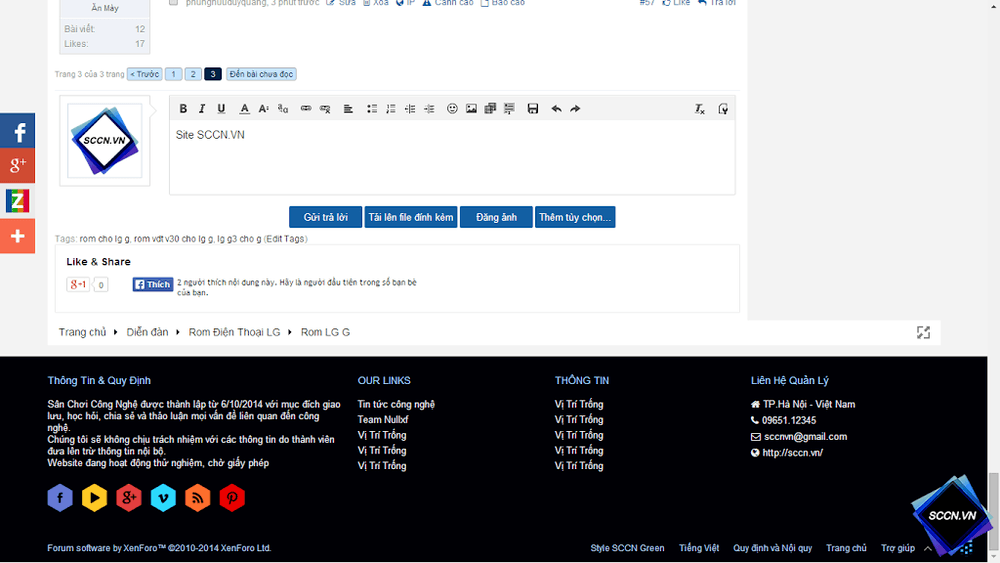Click the Google +1 button
This screenshot has height=563, width=1000.
[x=78, y=284]
